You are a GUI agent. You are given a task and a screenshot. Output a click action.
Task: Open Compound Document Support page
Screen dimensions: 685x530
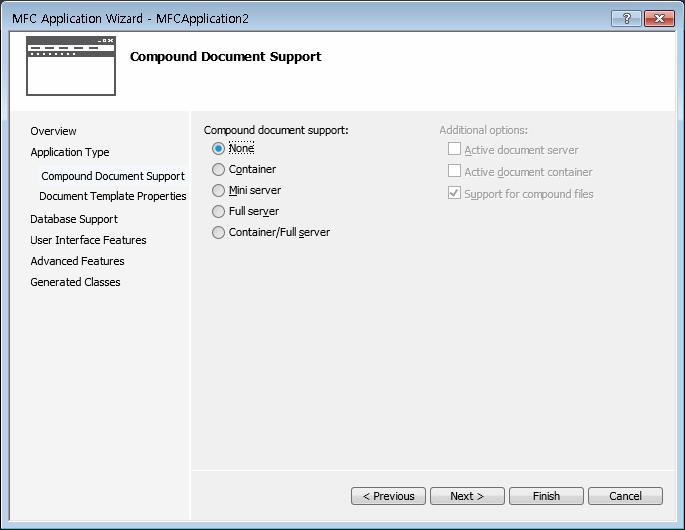[113, 176]
